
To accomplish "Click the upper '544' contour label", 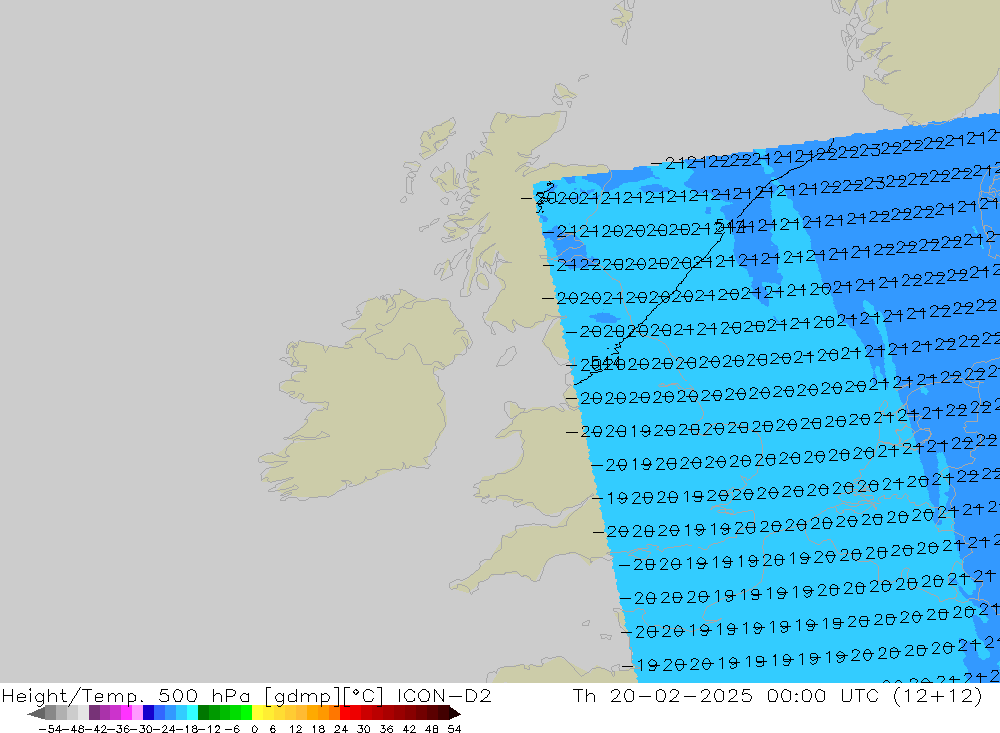I will pyautogui.click(x=730, y=225).
